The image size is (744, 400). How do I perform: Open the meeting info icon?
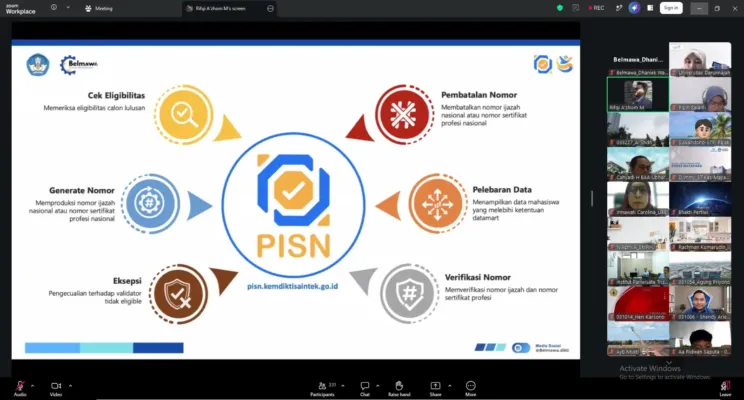(x=54, y=8)
